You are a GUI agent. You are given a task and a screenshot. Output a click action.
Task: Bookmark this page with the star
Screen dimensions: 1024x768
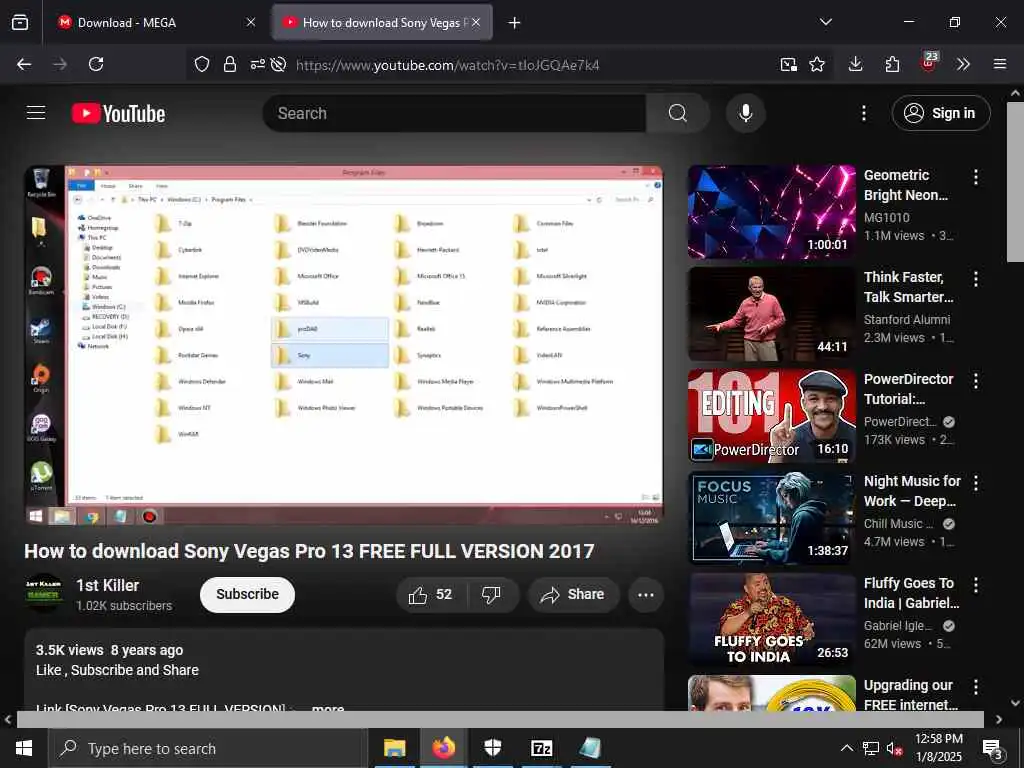817,64
